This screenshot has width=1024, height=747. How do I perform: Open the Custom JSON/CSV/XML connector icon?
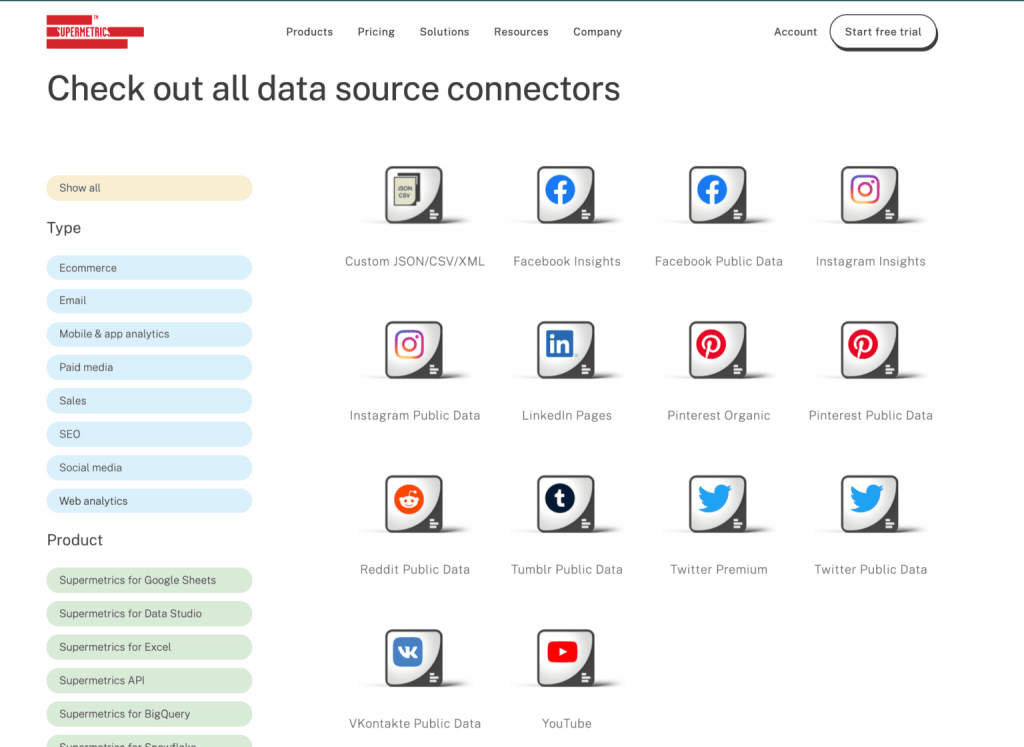(414, 195)
